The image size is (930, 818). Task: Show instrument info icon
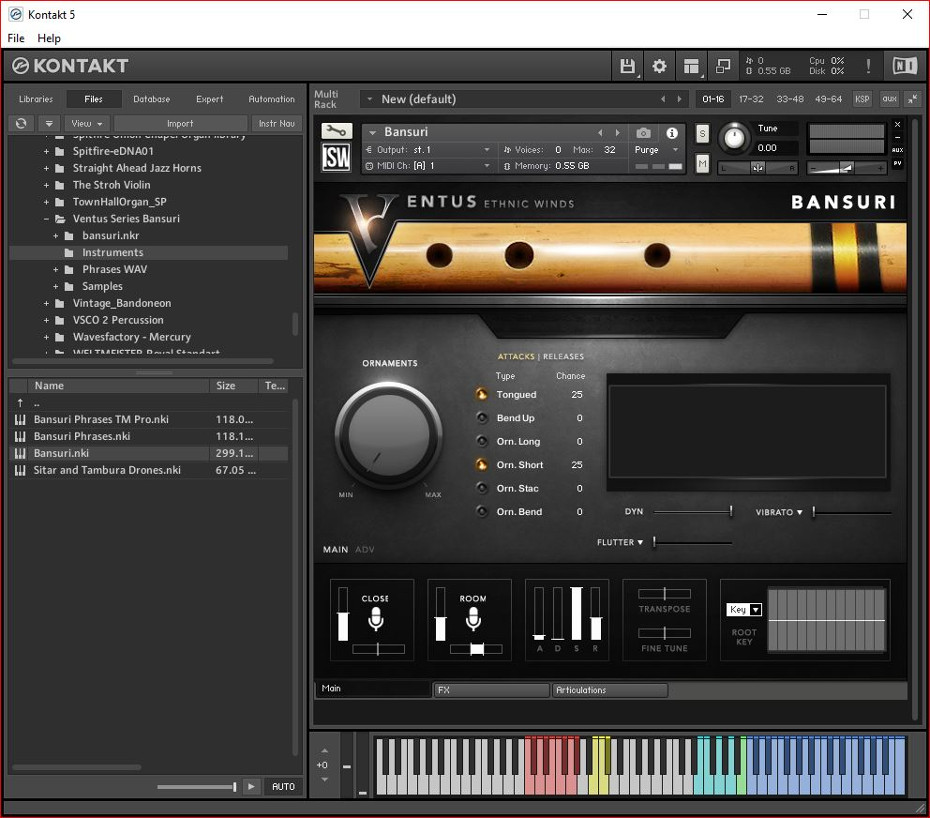point(672,133)
